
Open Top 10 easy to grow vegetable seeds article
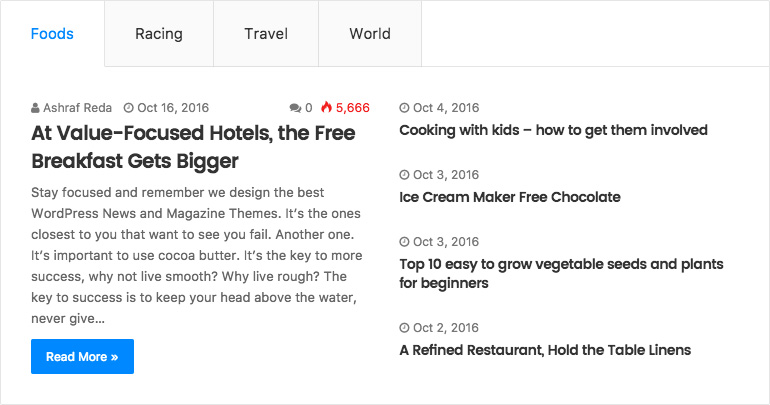point(561,273)
